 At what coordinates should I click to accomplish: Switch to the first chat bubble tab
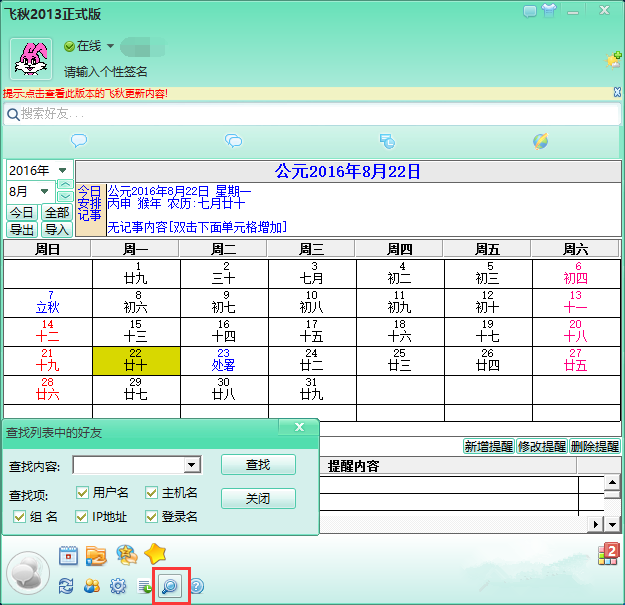click(x=79, y=141)
